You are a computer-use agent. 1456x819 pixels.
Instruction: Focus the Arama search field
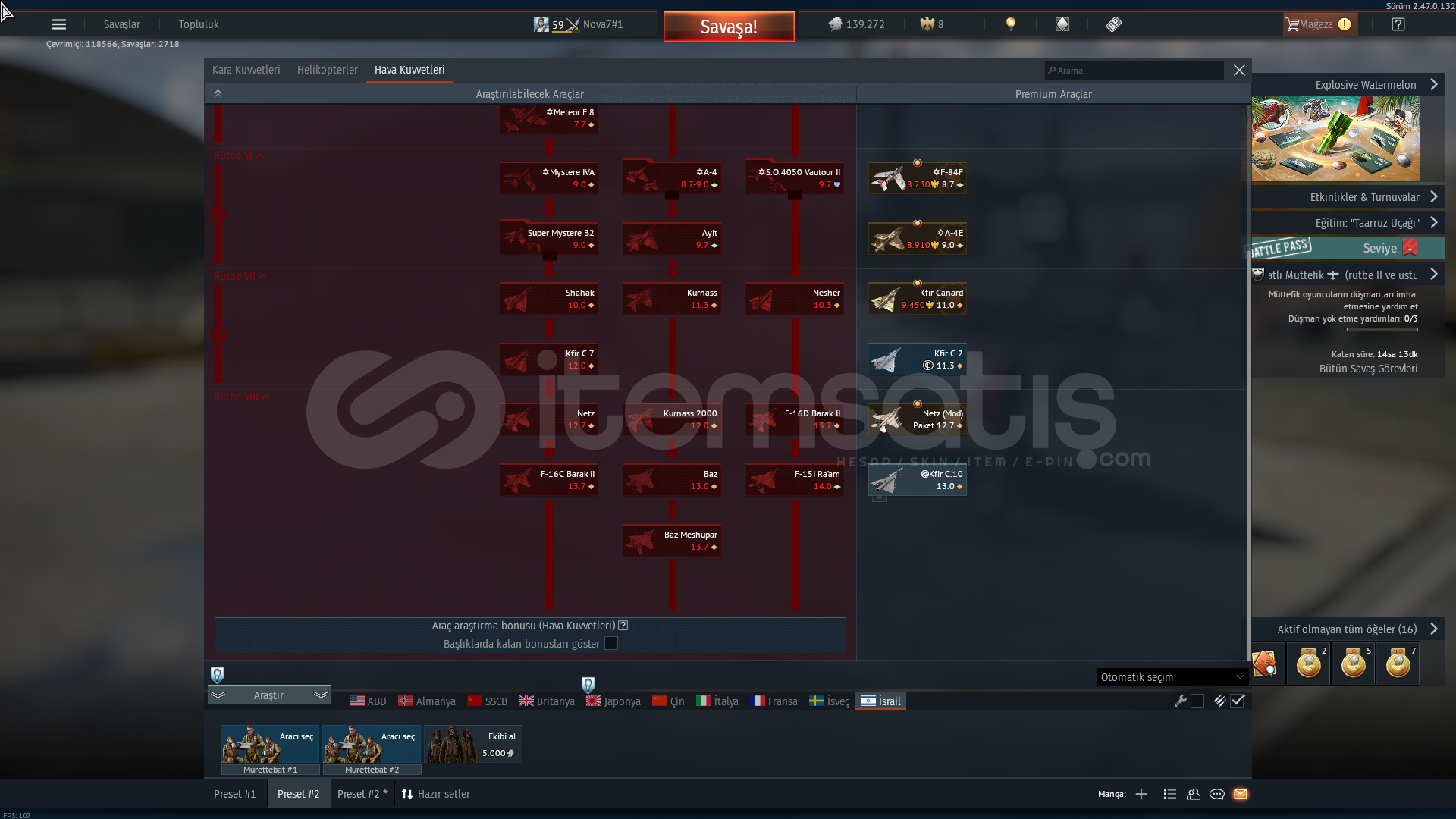click(1134, 71)
